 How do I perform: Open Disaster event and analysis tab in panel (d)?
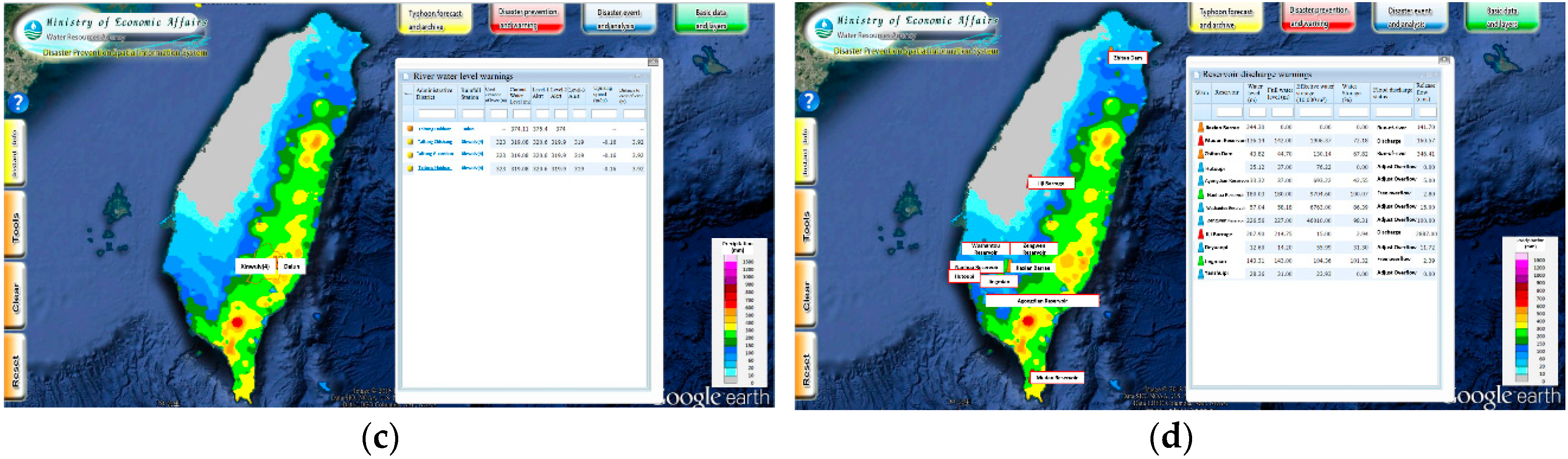[x=1409, y=18]
